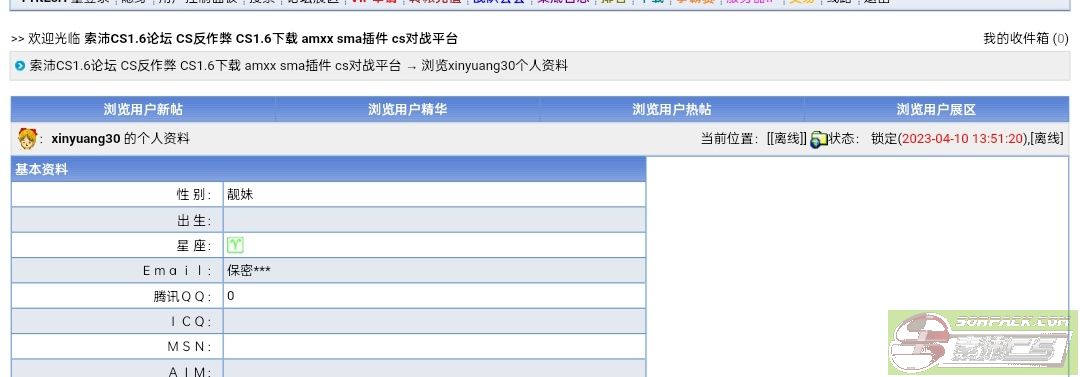Click the 保密*** Email value
Screen dimensions: 1080x377
tap(249, 271)
